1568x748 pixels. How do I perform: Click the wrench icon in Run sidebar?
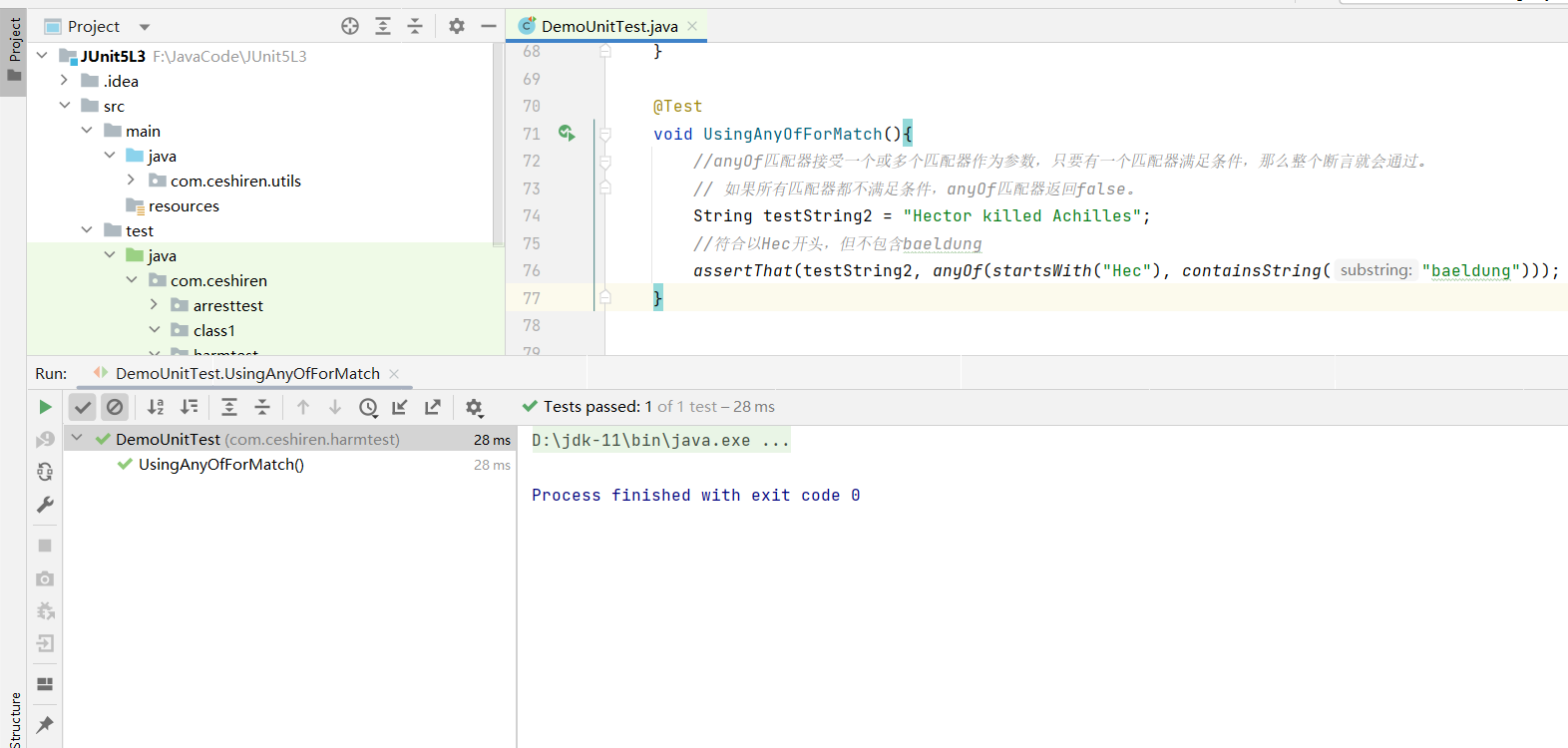point(45,505)
